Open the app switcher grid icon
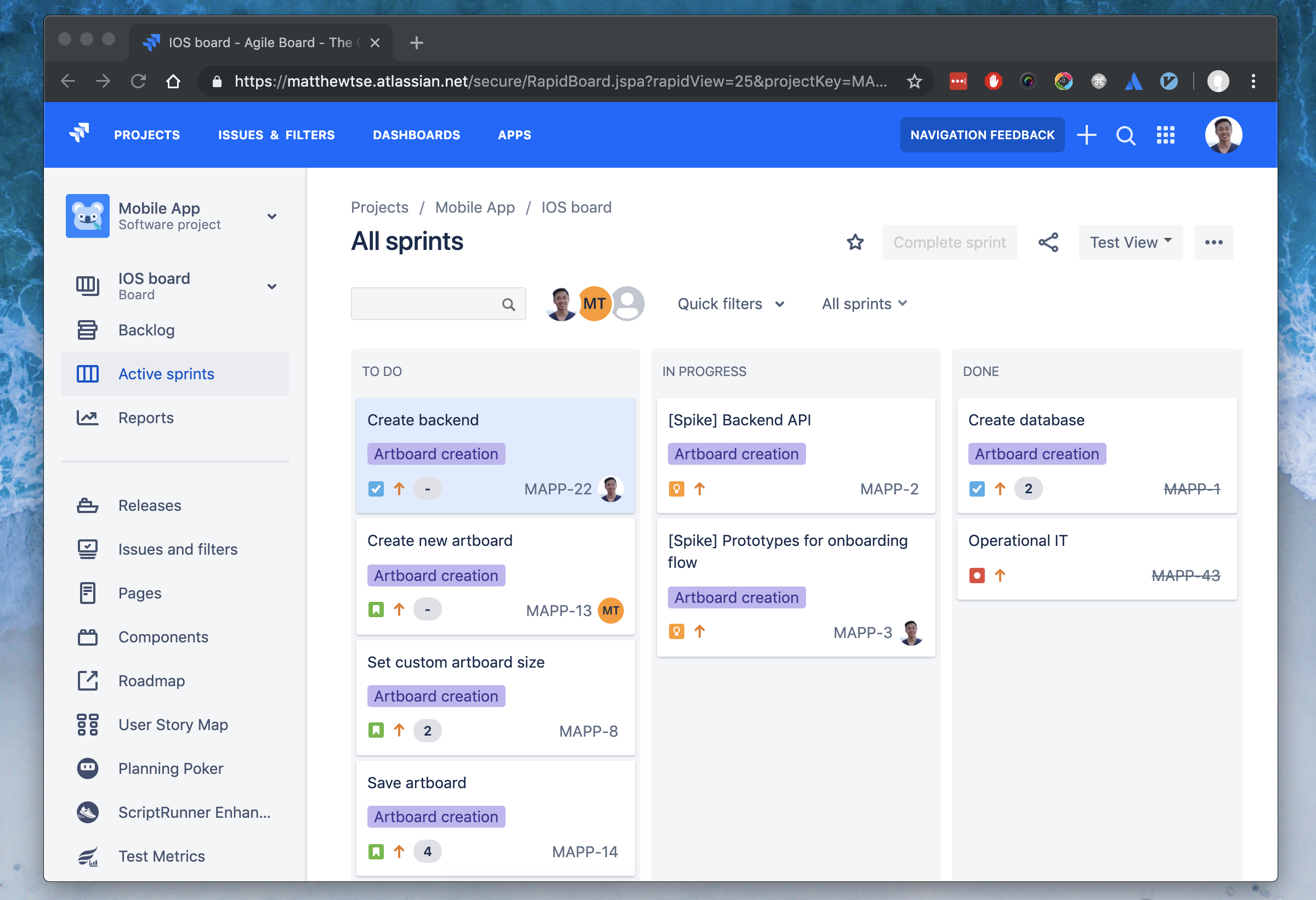Screen dimensions: 1316x900 click(1165, 135)
